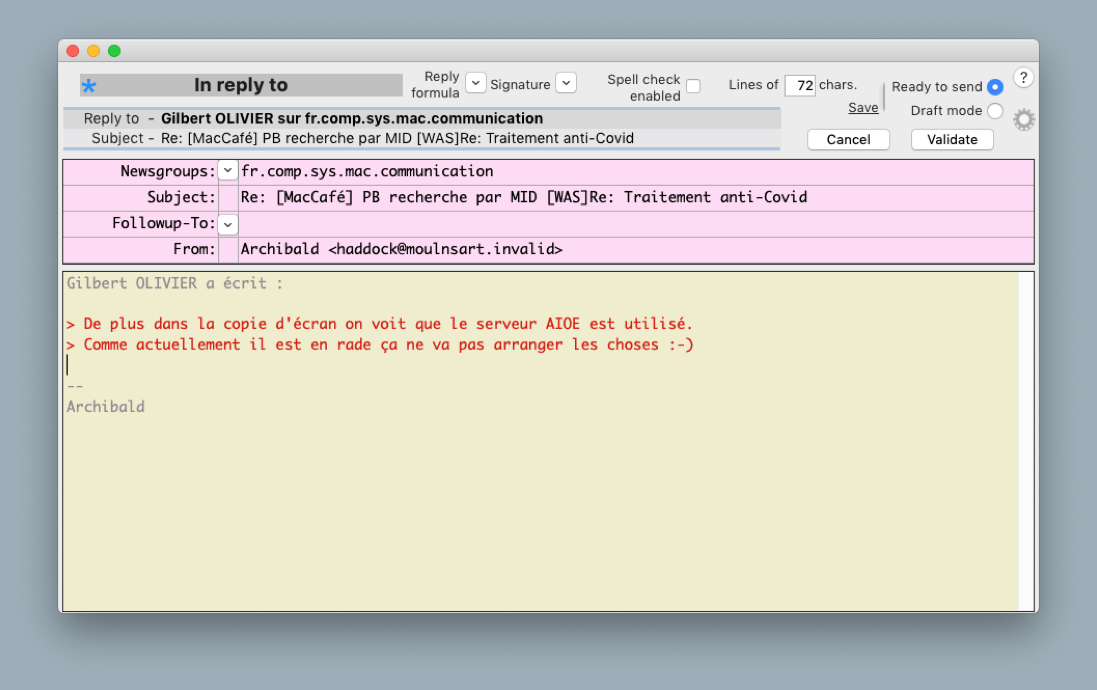Click the empty line below the quoted text
The height and width of the screenshot is (690, 1097).
click(400, 365)
